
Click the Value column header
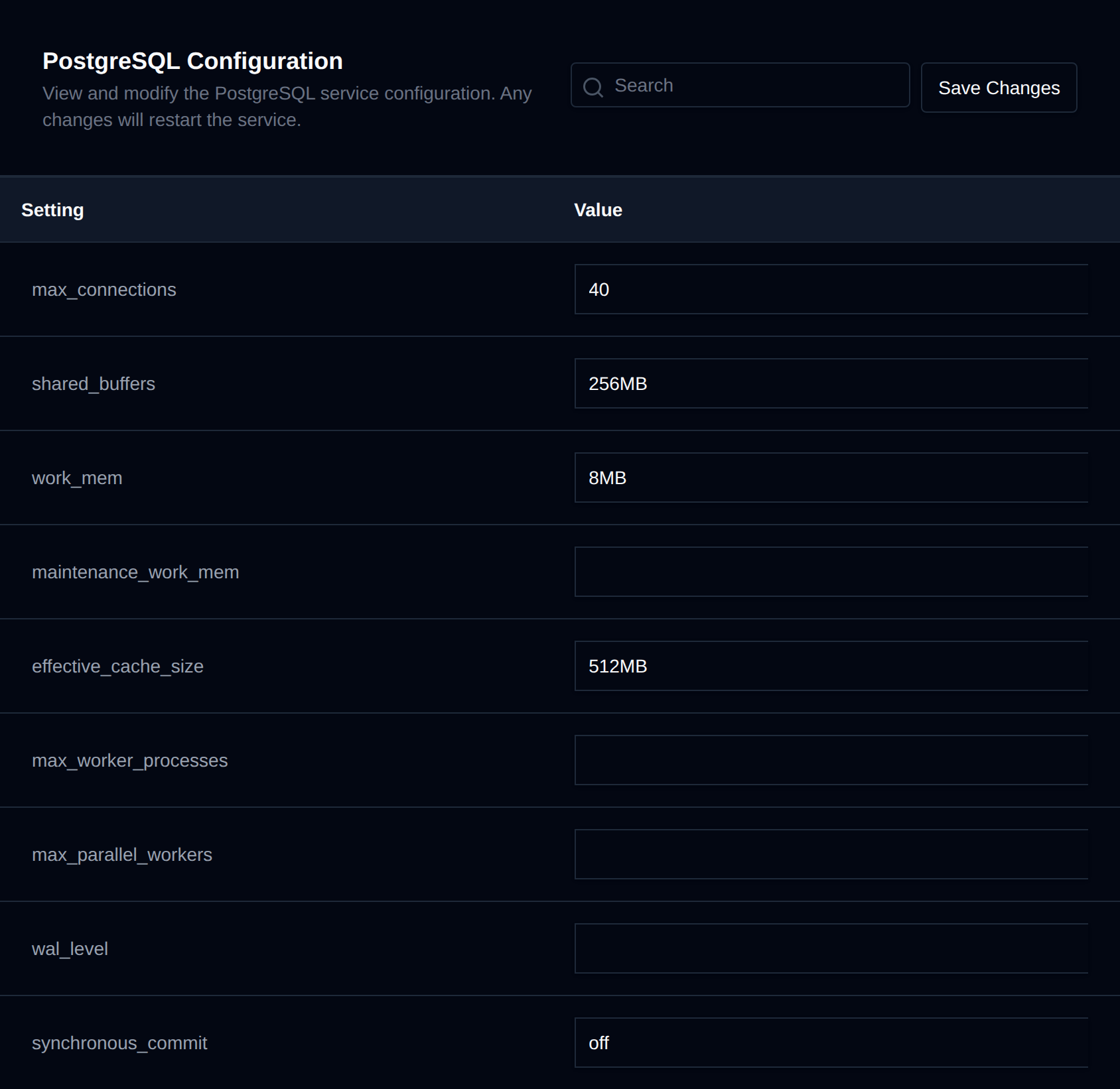click(x=598, y=210)
